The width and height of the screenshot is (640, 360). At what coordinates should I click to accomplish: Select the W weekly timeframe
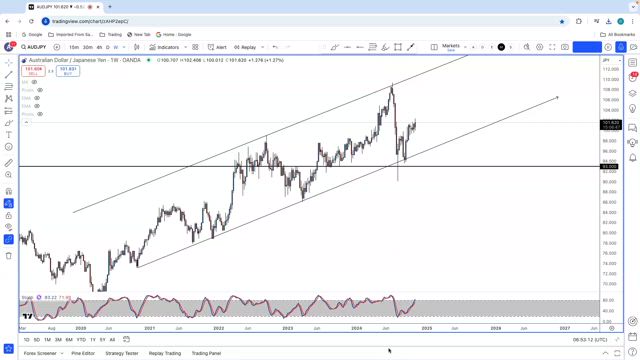(x=116, y=47)
